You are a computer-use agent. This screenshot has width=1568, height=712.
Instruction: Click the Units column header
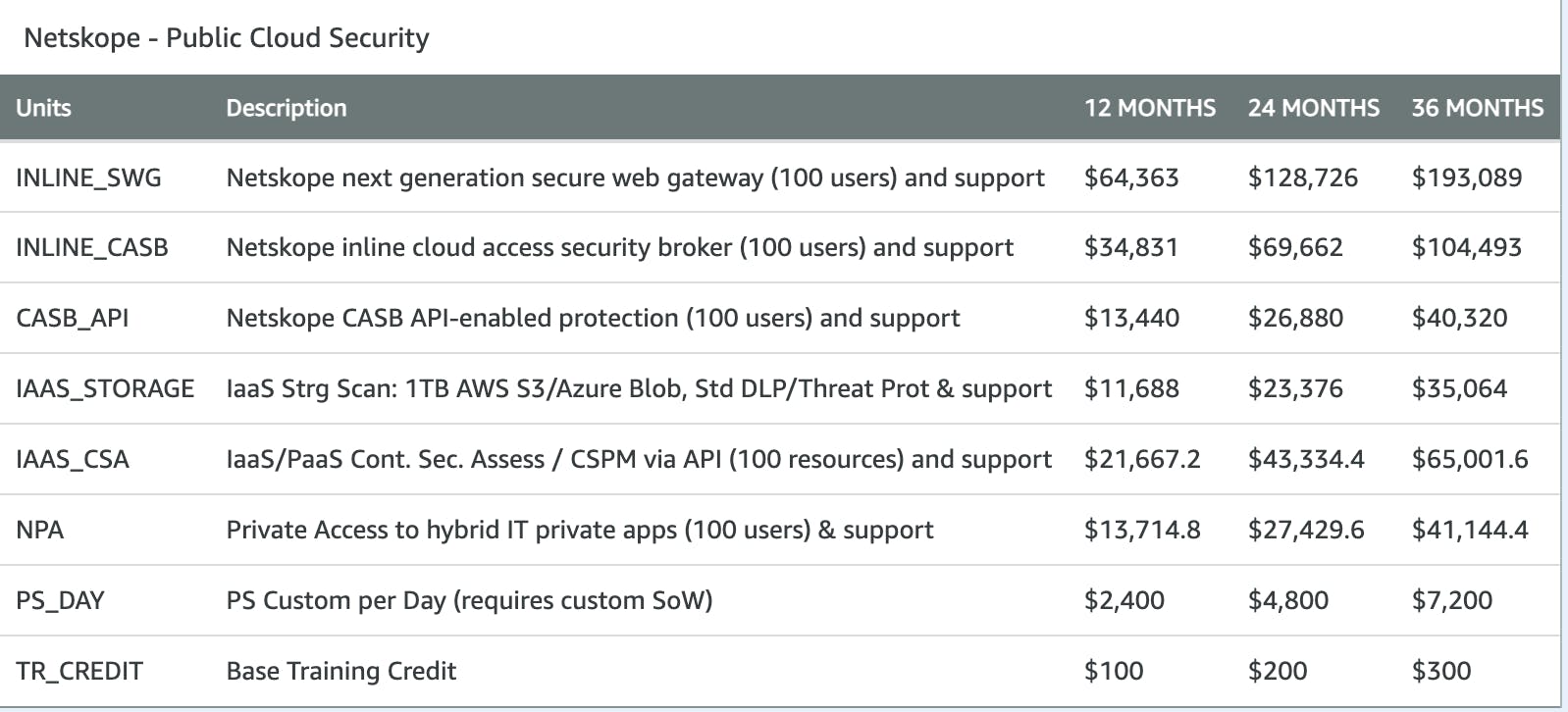point(43,108)
